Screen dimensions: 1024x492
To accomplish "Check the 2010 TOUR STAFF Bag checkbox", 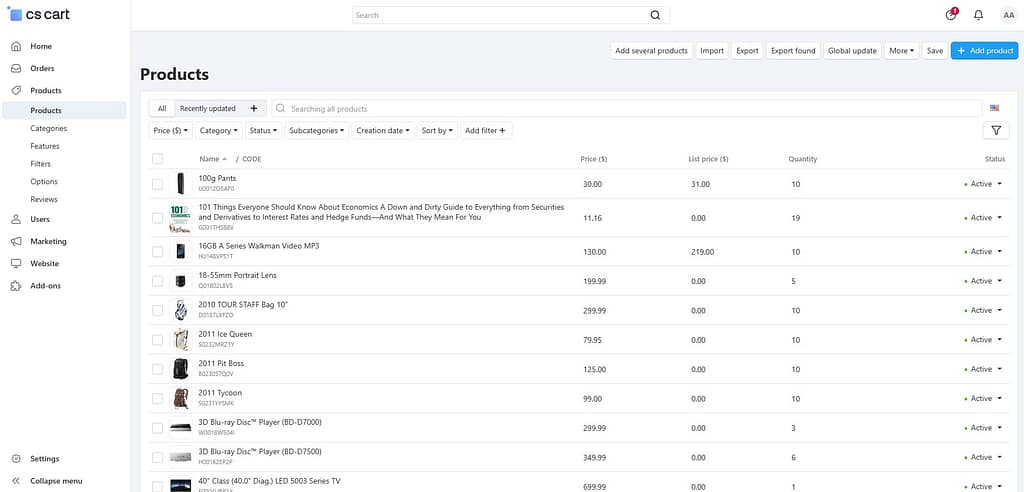I will click(157, 310).
